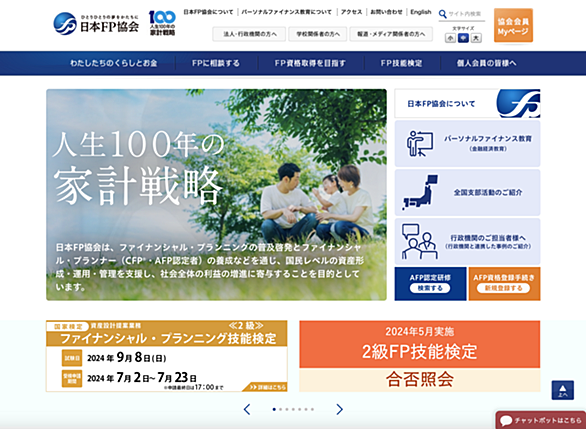Viewport: 586px width, 429px height.
Task: Click 新規登録する under AFP資格登録手続き
Action: (503, 288)
